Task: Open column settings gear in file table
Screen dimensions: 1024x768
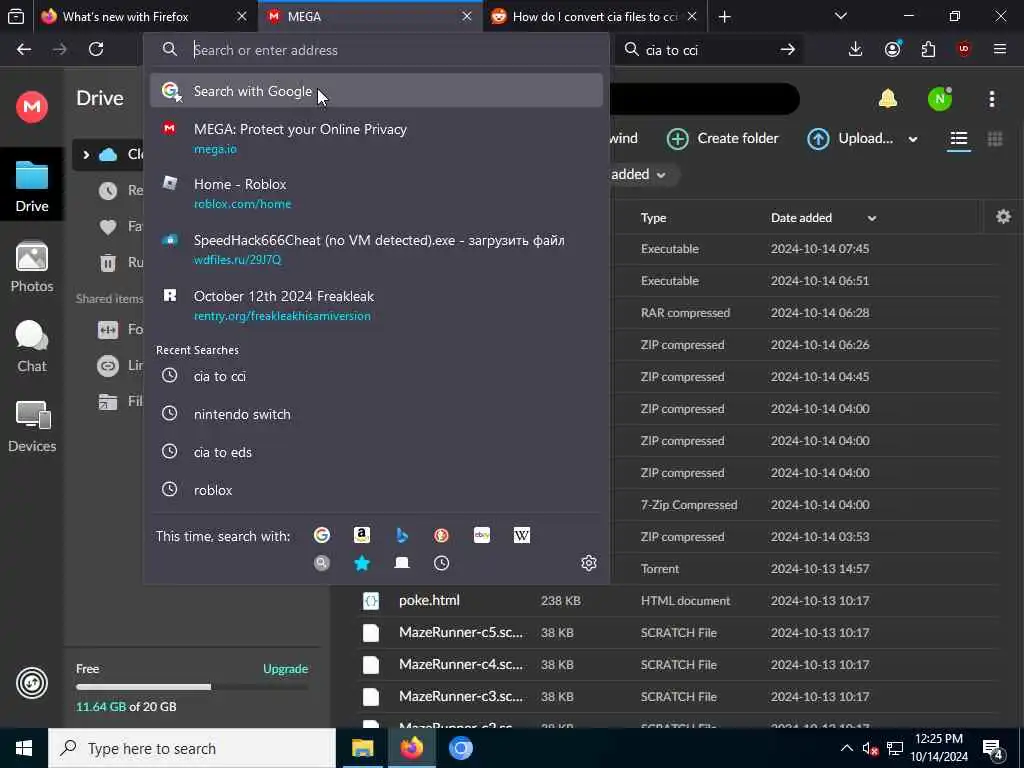Action: tap(1003, 217)
